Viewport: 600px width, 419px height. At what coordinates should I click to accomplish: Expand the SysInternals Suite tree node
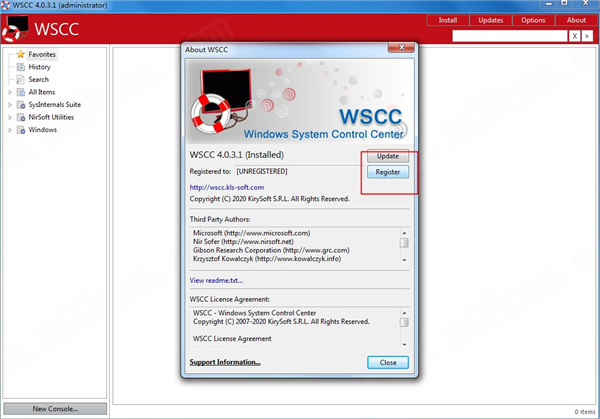(x=10, y=105)
